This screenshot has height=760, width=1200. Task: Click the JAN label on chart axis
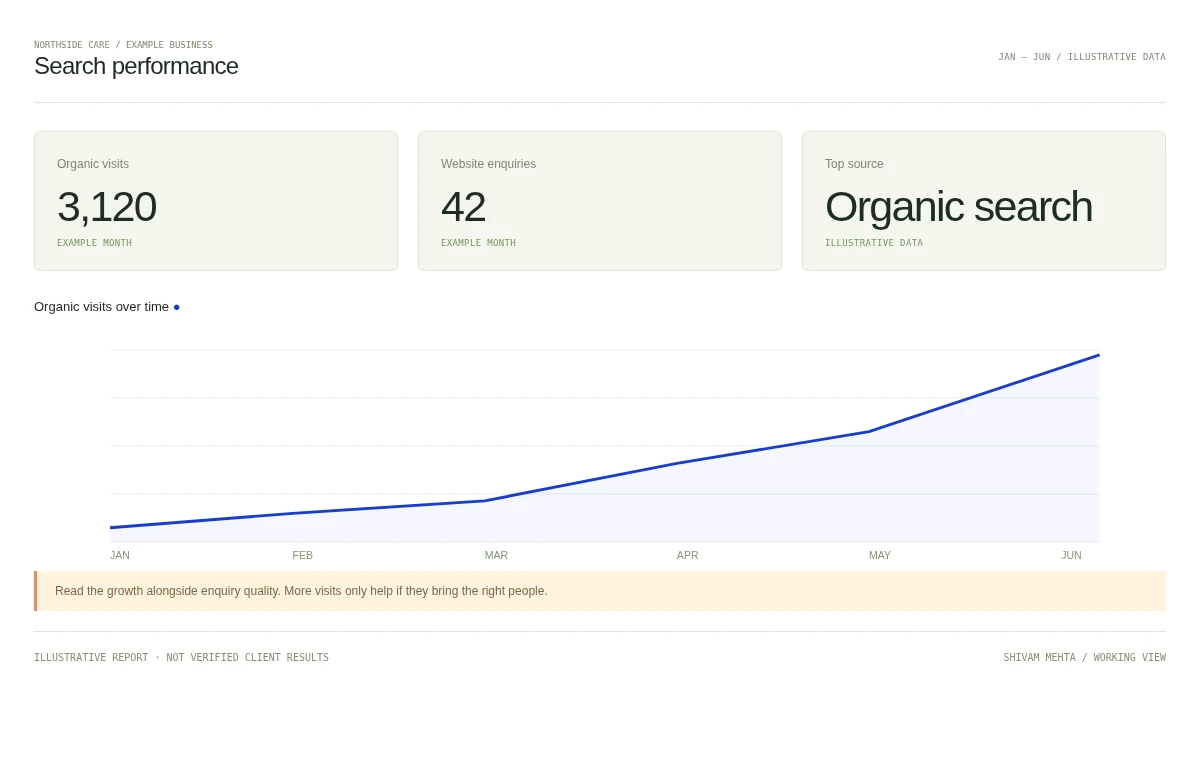(x=120, y=555)
